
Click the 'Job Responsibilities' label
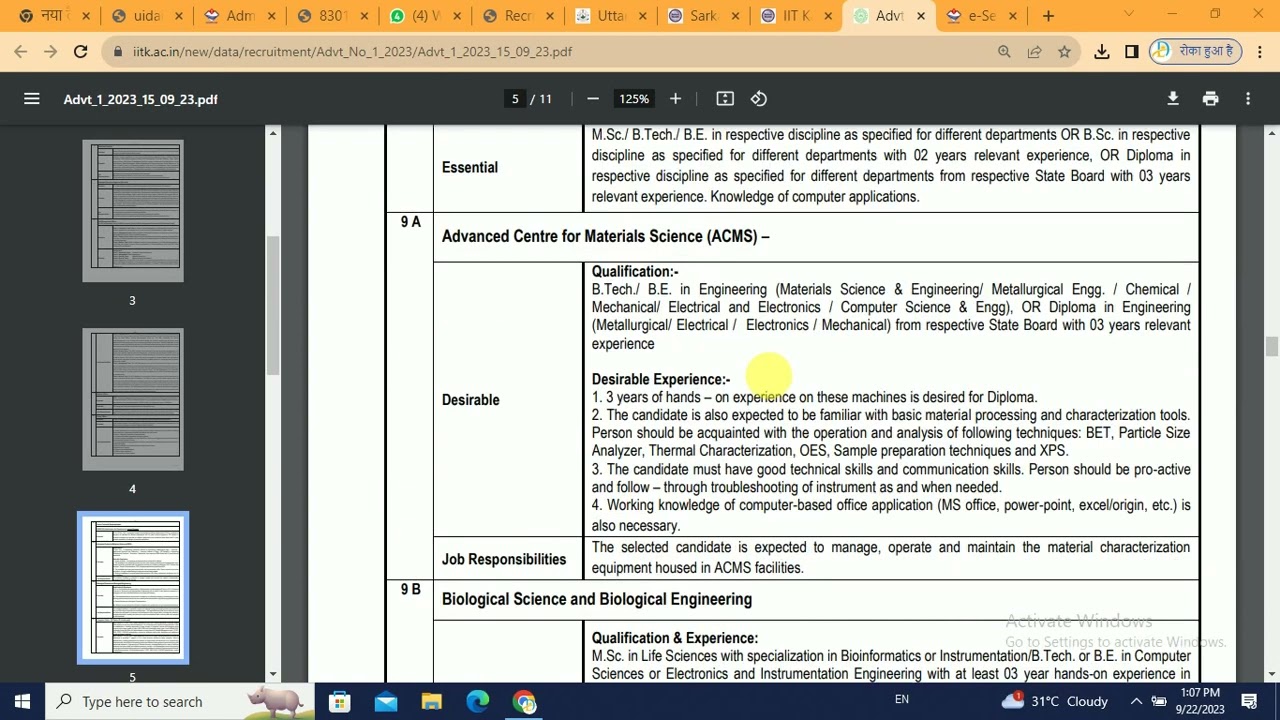(x=504, y=560)
